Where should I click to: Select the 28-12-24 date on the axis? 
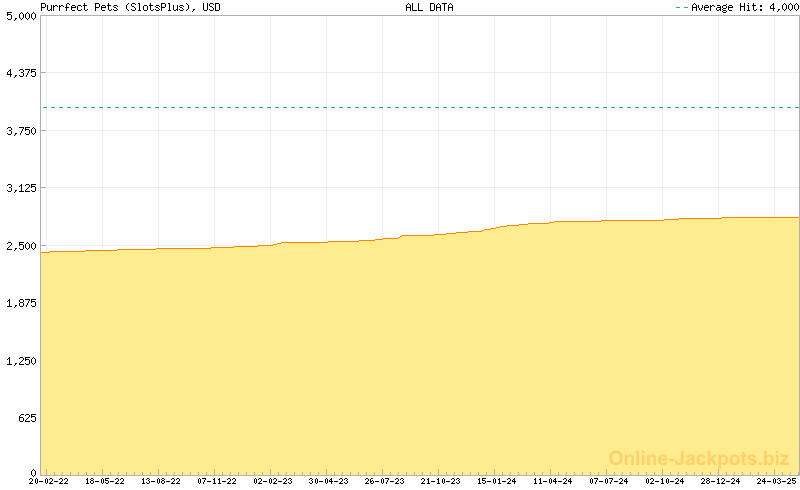click(x=720, y=481)
